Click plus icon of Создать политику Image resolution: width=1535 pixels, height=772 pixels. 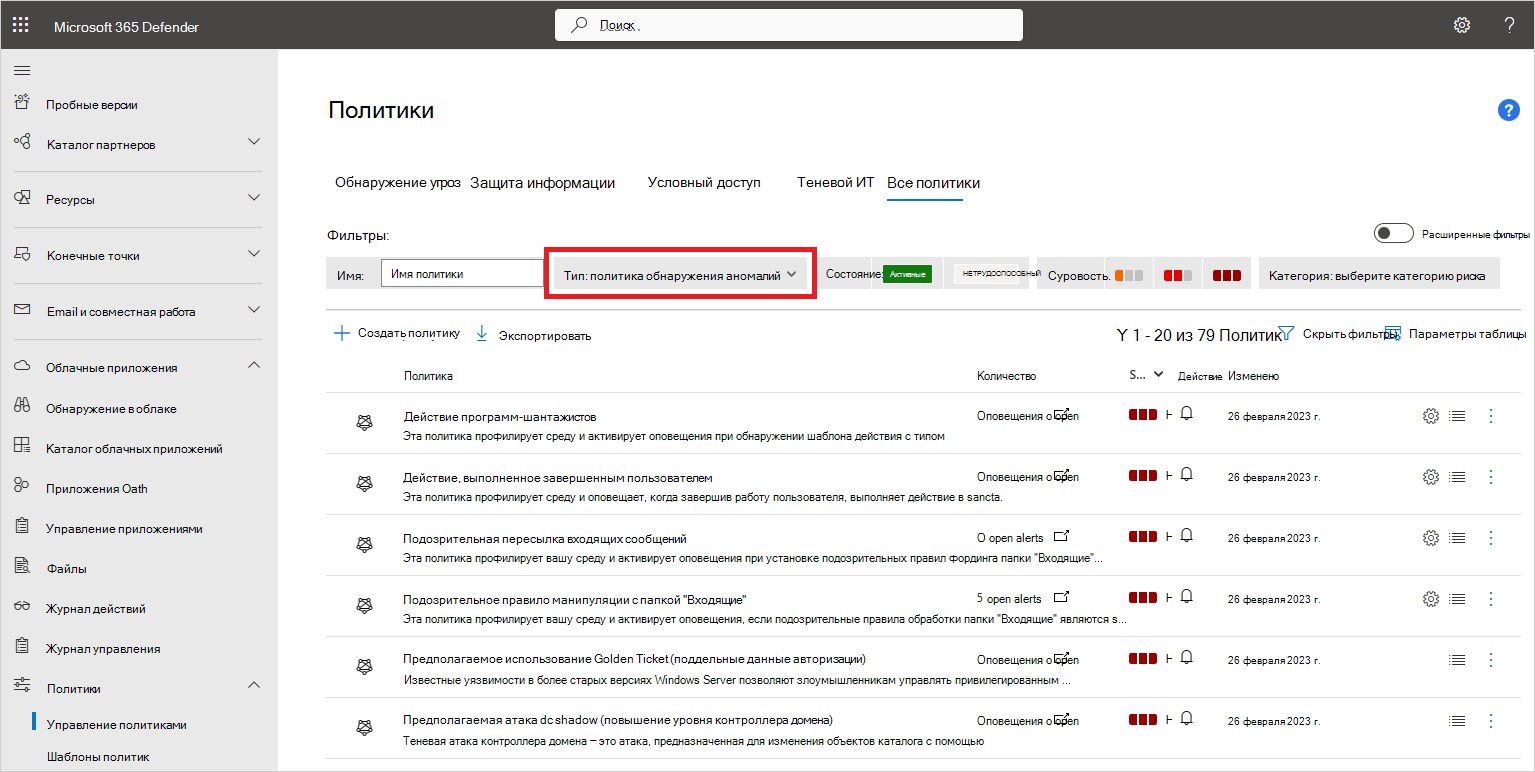tap(341, 334)
